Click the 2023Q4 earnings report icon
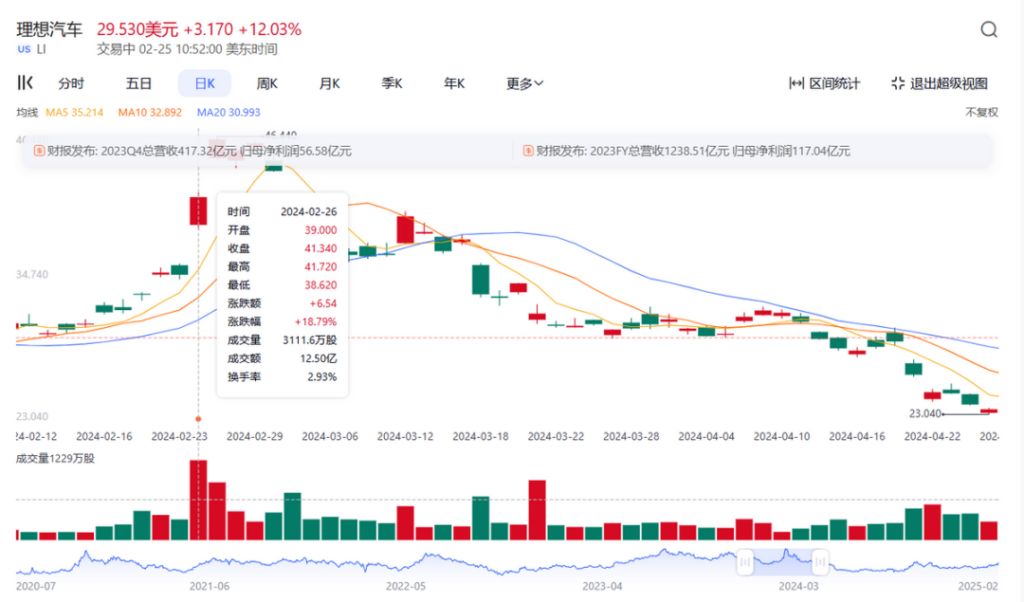 click(x=40, y=151)
